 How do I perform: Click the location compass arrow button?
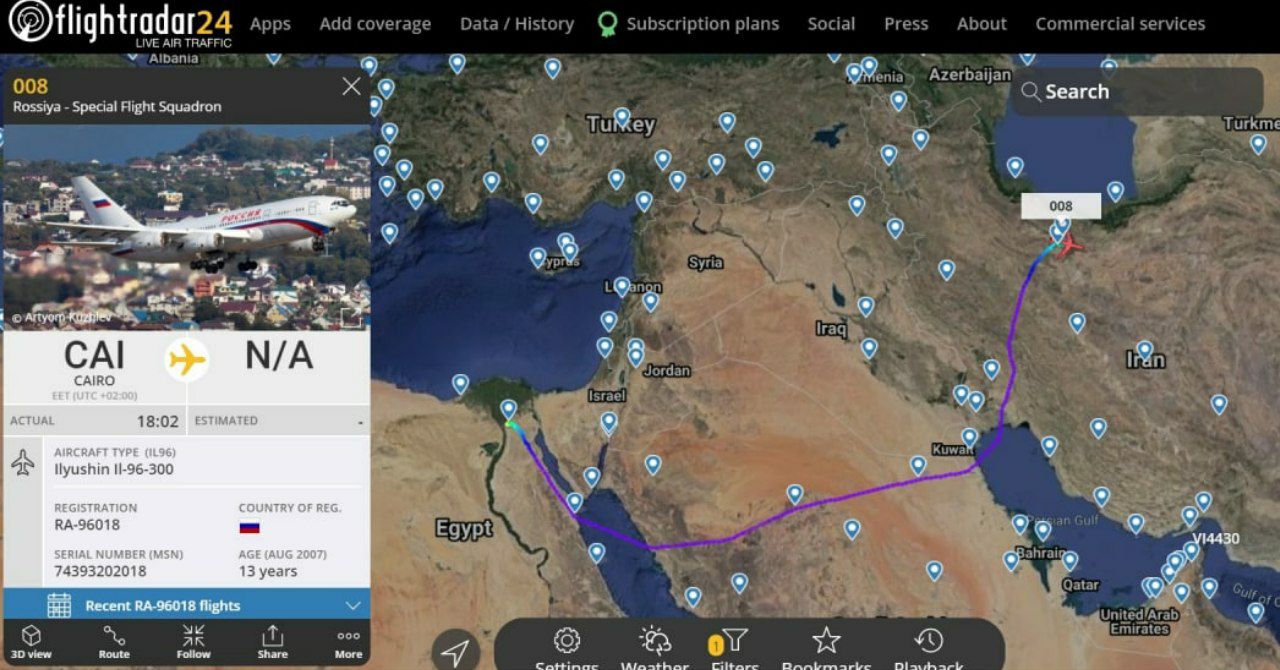point(455,650)
